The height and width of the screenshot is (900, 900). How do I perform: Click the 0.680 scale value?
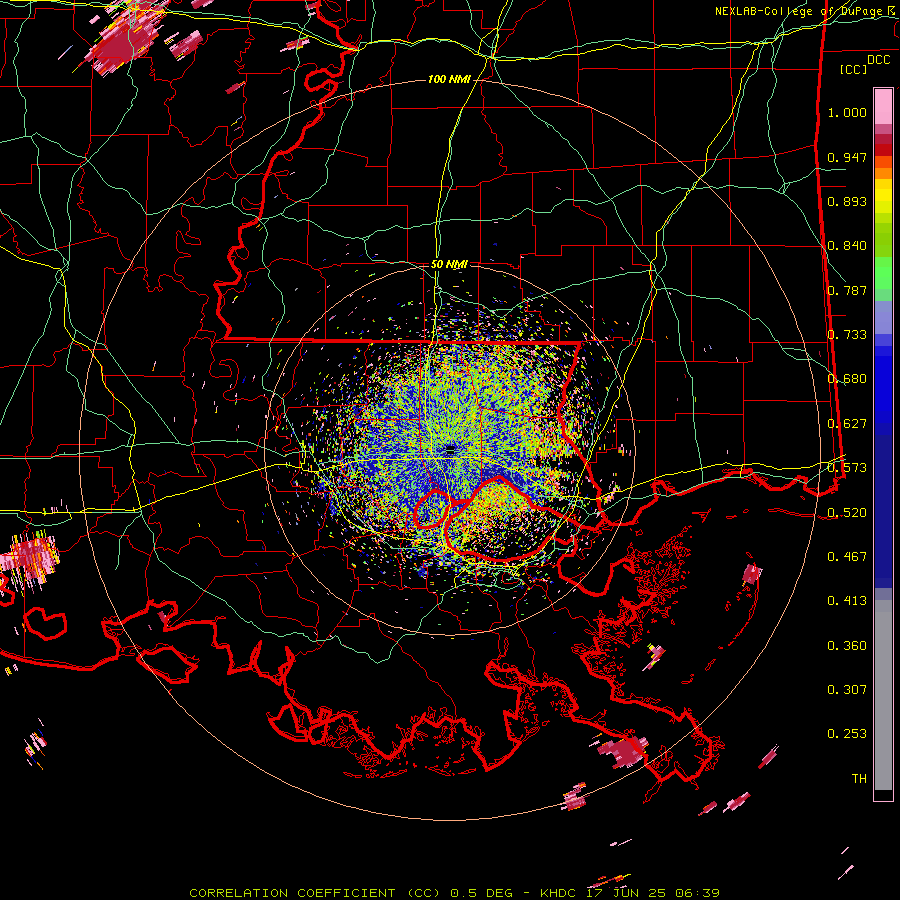point(847,379)
